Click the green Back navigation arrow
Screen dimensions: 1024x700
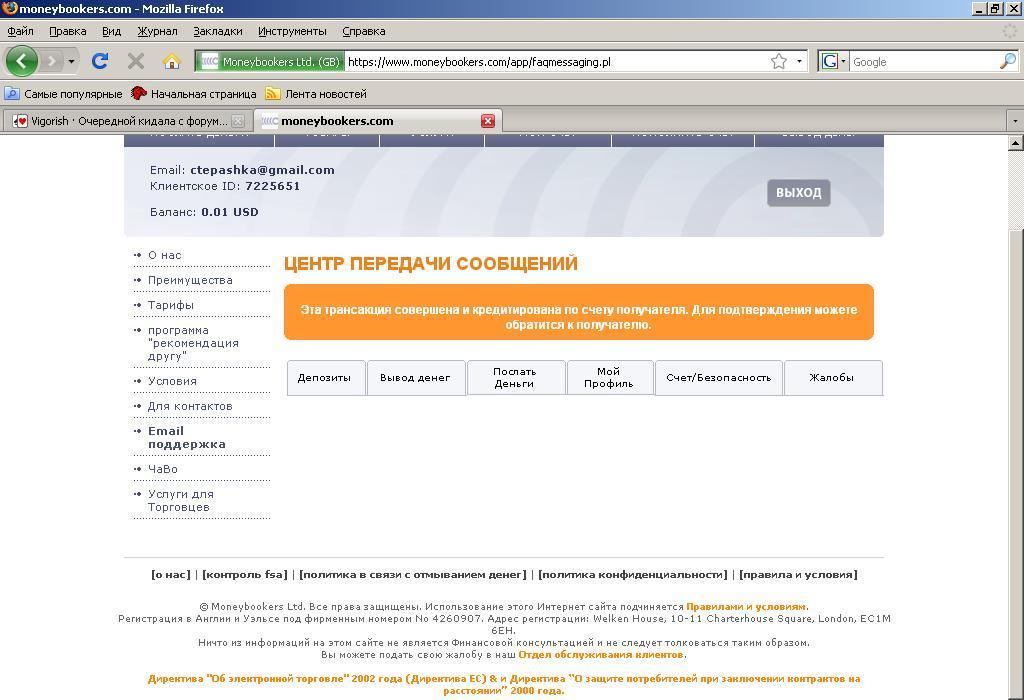tap(21, 61)
